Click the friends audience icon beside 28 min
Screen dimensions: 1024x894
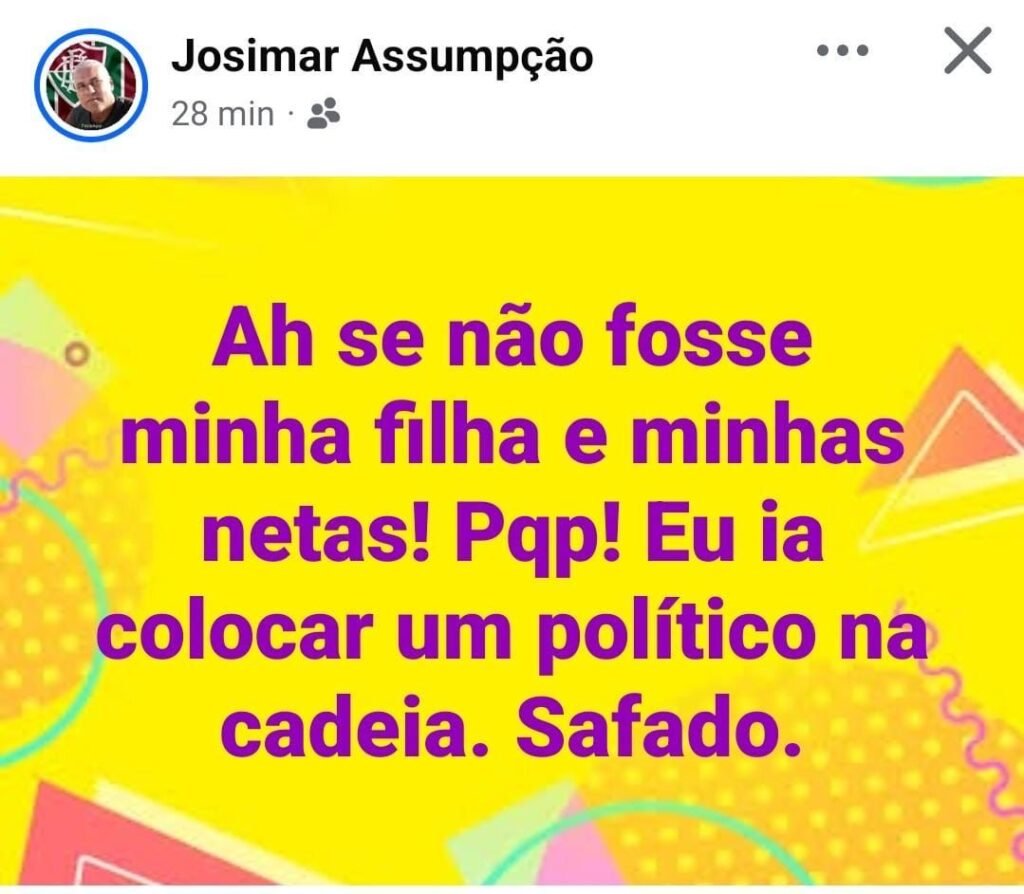tap(323, 114)
